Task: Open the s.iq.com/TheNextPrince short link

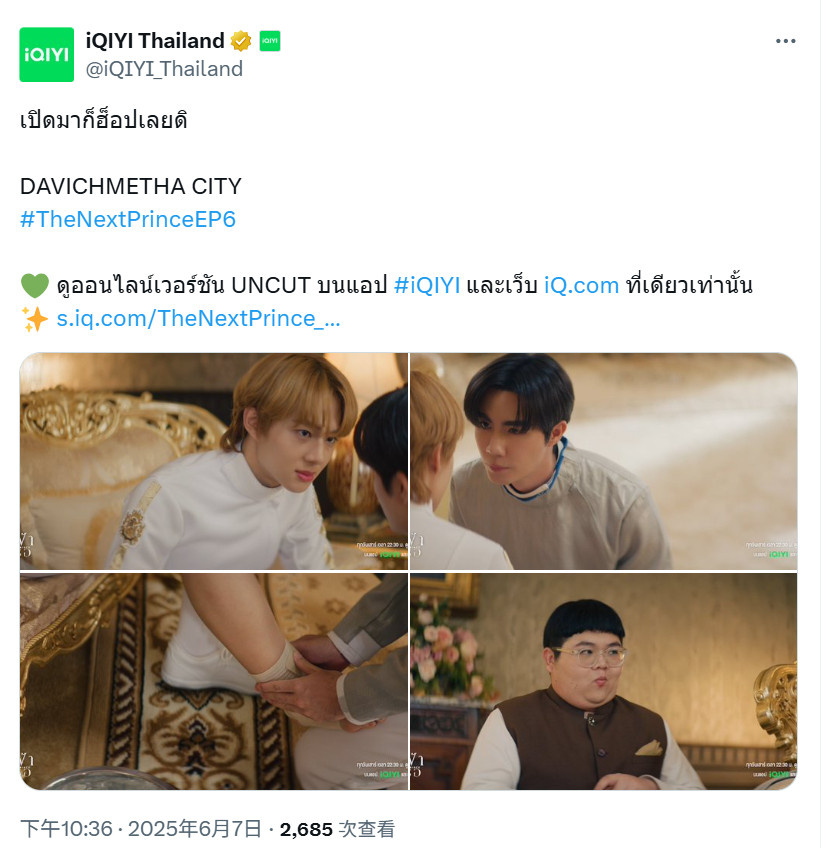Action: click(198, 319)
